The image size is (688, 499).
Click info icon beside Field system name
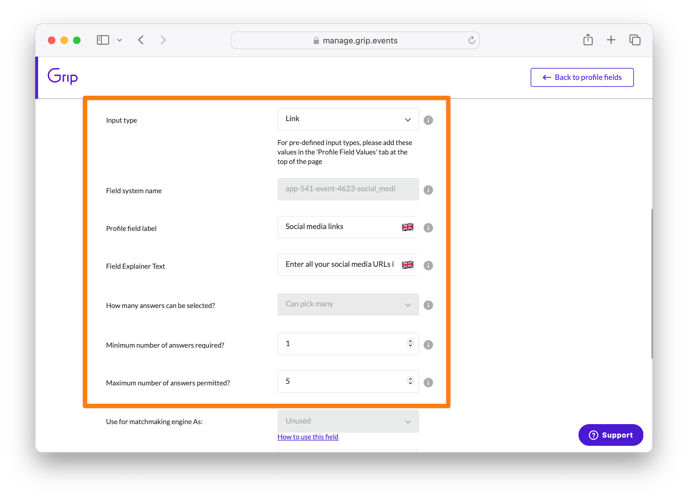tap(428, 190)
